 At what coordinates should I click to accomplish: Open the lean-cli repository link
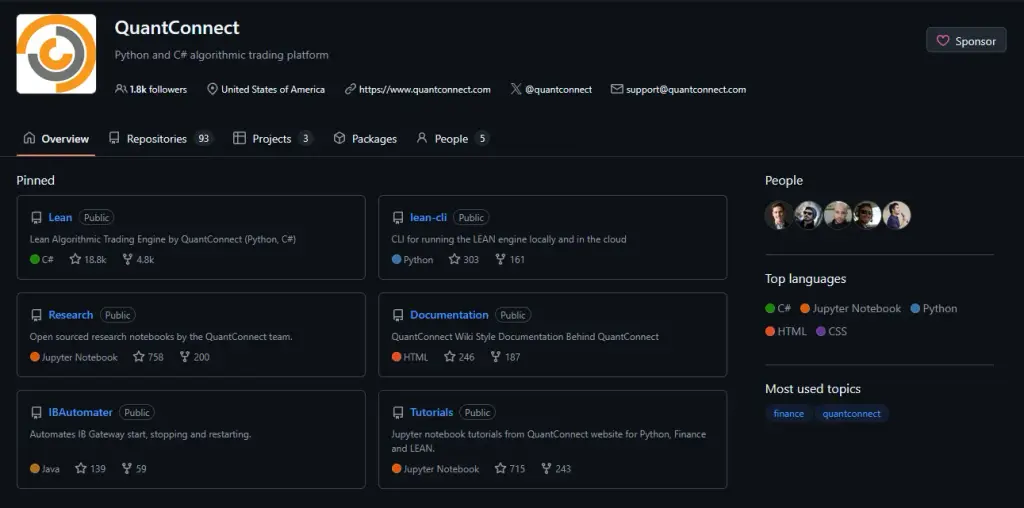428,217
